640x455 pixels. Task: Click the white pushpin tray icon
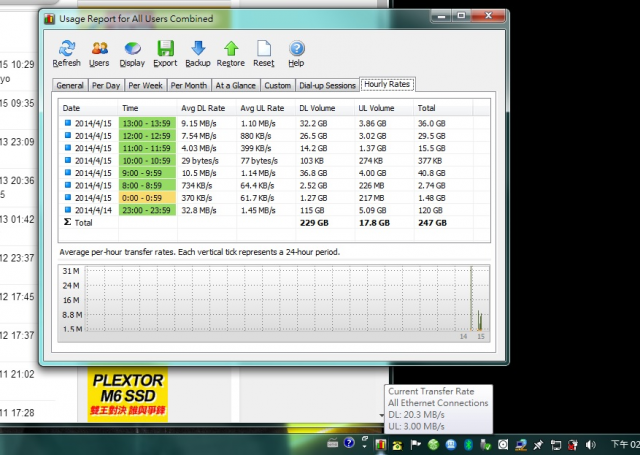[538, 444]
